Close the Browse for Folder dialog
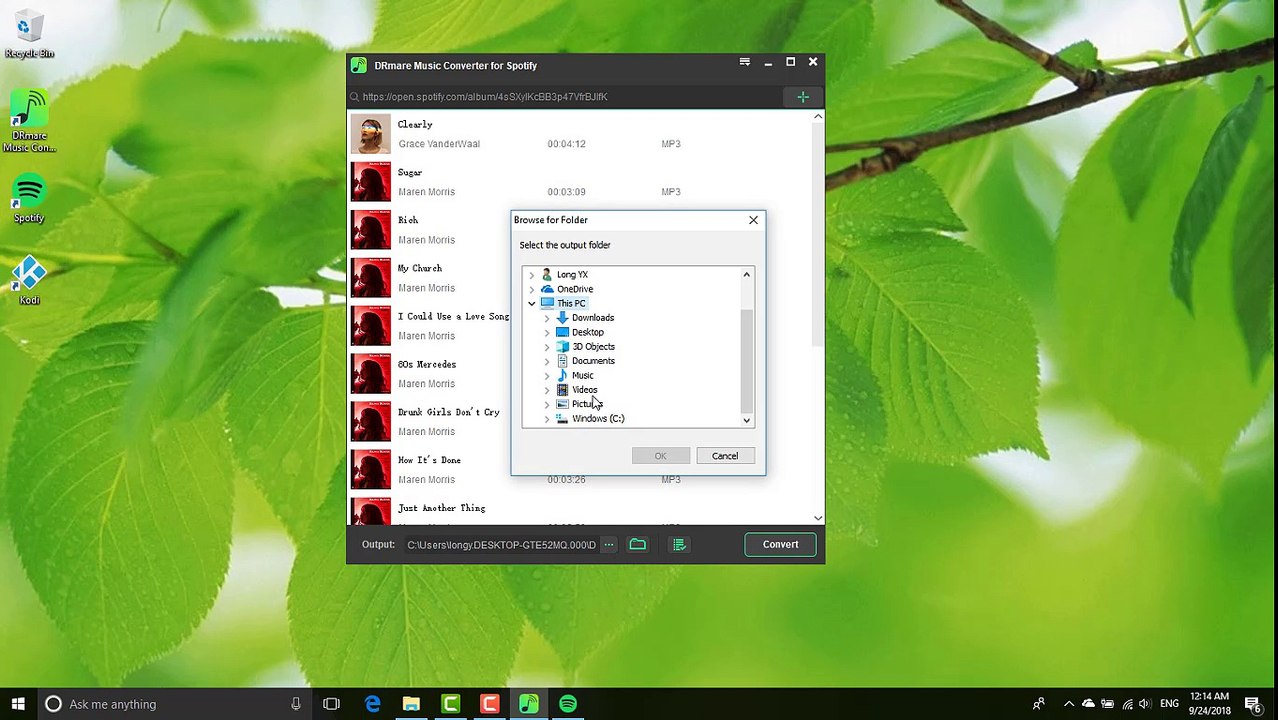 pyautogui.click(x=753, y=220)
